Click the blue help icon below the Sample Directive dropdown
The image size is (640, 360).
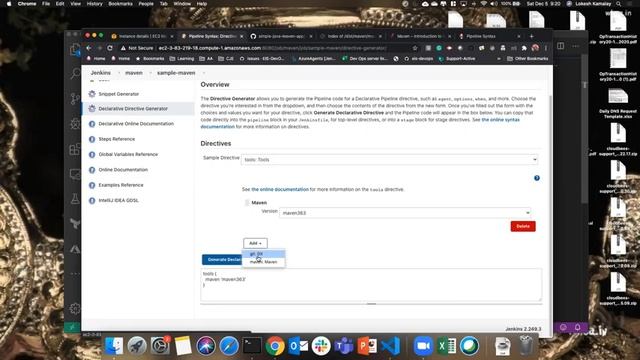[x=537, y=178]
